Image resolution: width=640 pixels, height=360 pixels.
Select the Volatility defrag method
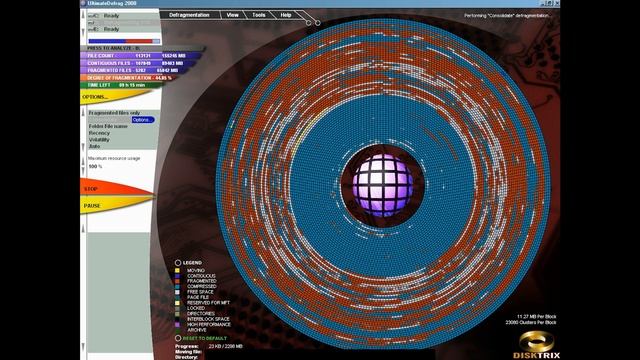99,140
